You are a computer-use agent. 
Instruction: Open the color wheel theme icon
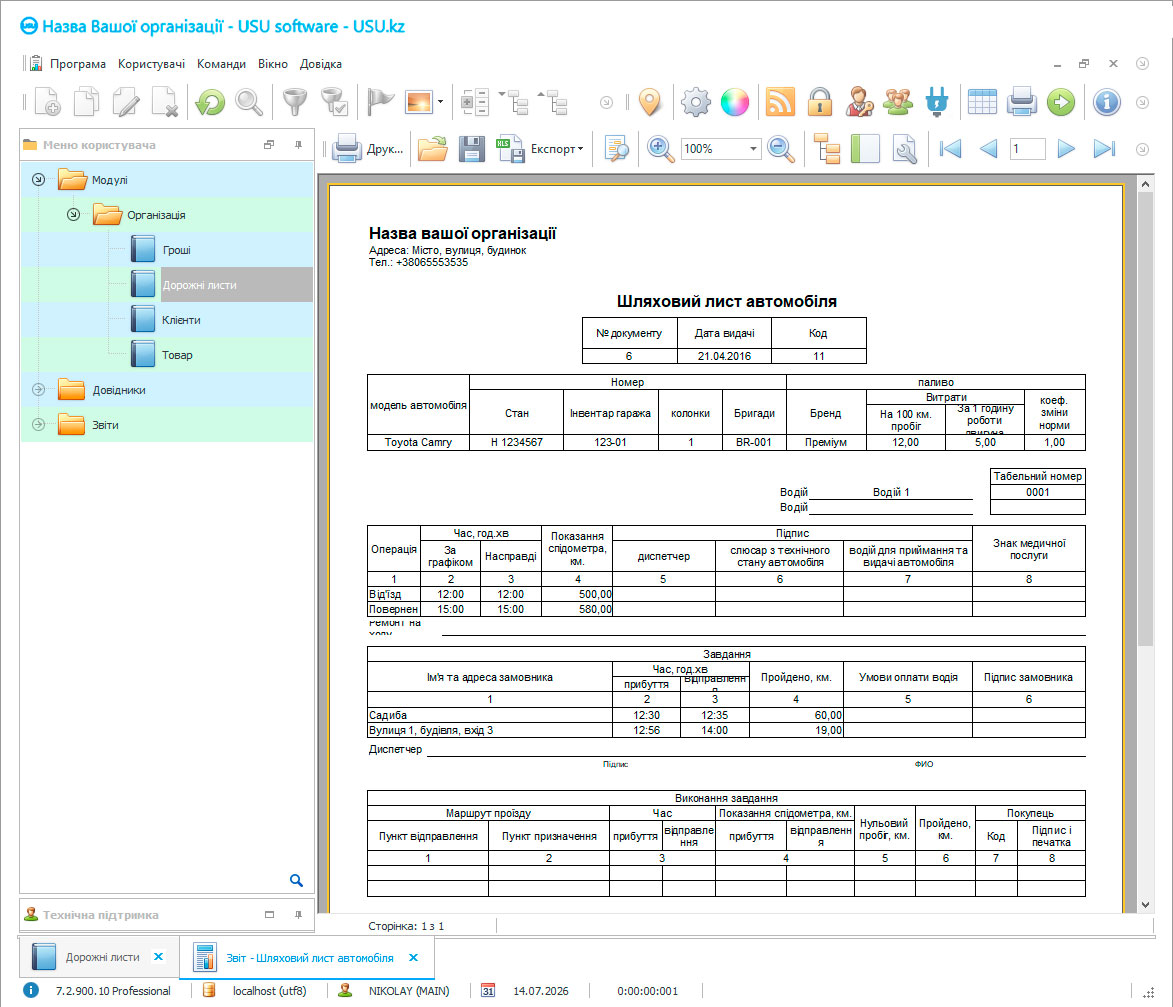735,102
